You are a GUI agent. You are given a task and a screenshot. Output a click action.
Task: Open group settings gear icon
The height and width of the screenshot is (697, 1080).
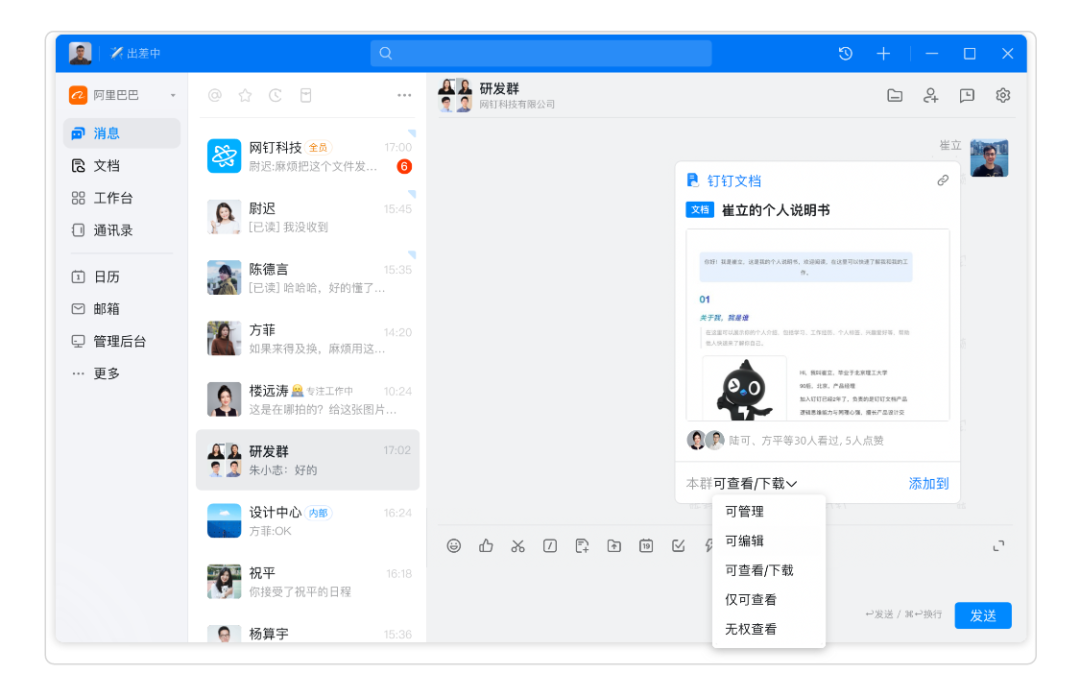(1003, 95)
